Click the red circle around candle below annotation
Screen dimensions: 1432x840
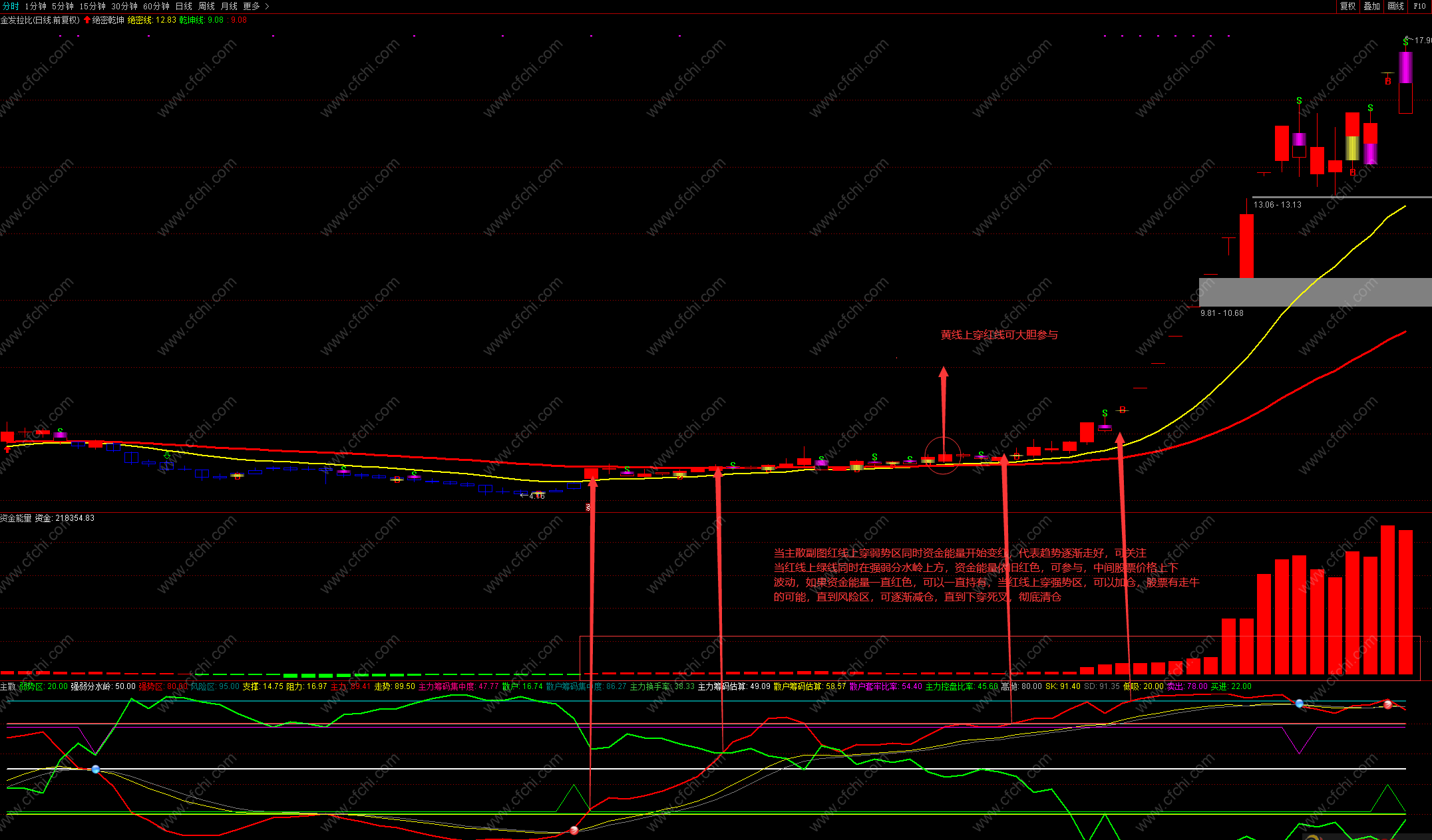(943, 456)
